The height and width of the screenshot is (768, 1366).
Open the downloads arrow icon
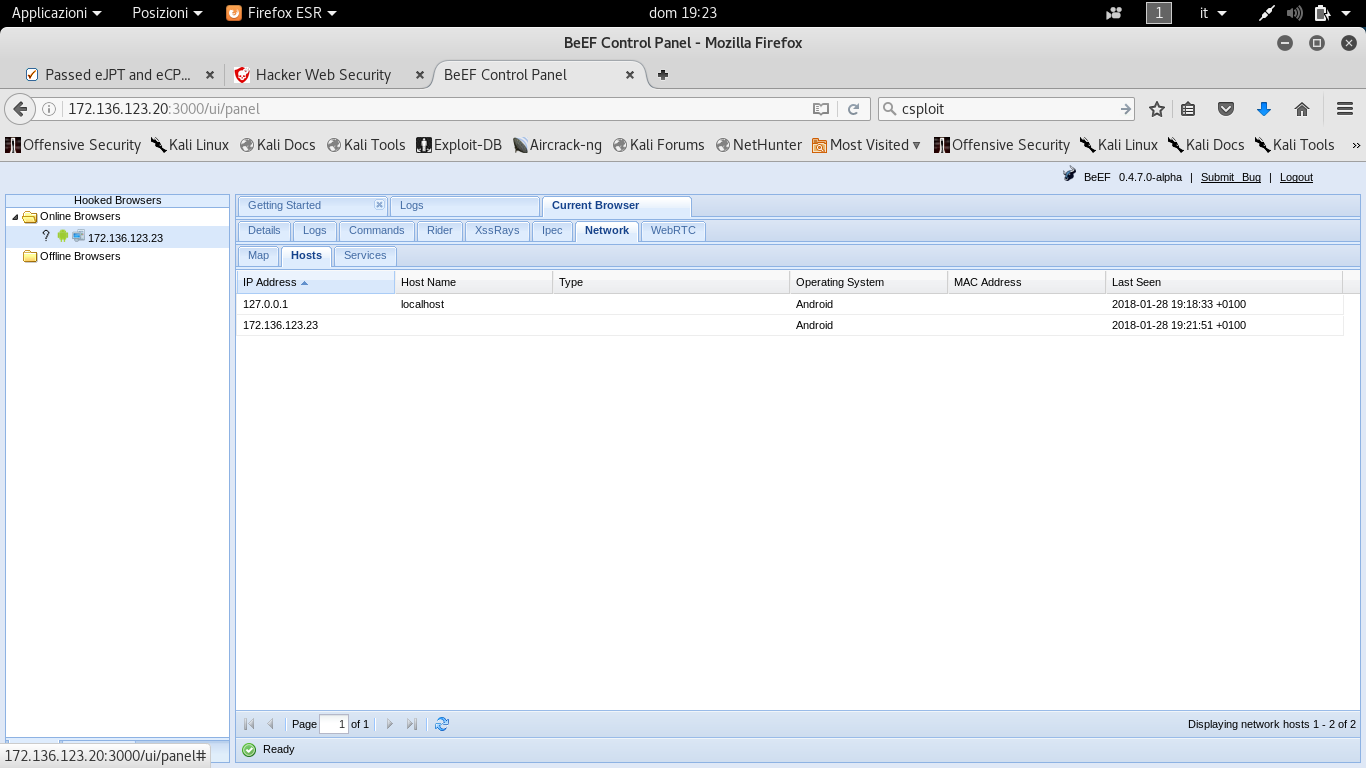pyautogui.click(x=1263, y=109)
